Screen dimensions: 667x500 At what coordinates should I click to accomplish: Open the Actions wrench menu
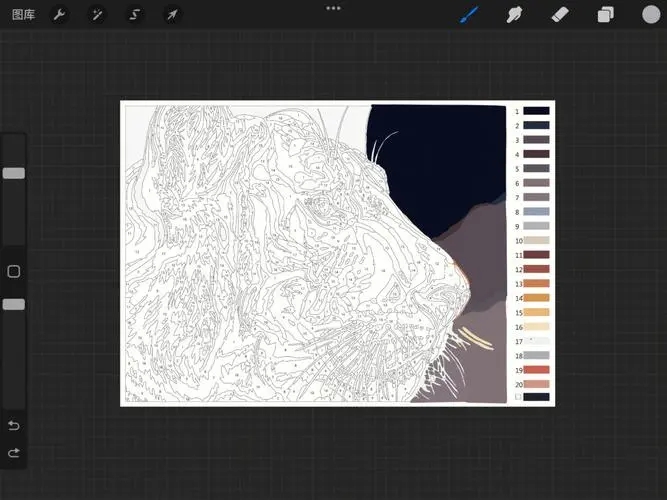[x=59, y=14]
